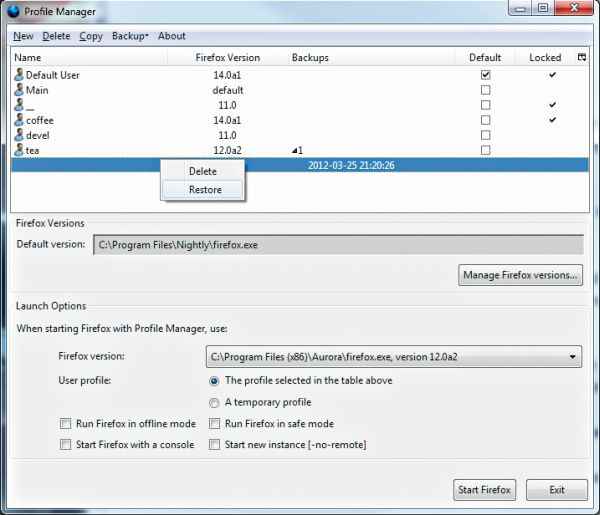Viewport: 600px width, 515px height.
Task: Open the Backup dropdown menu
Action: [x=130, y=36]
